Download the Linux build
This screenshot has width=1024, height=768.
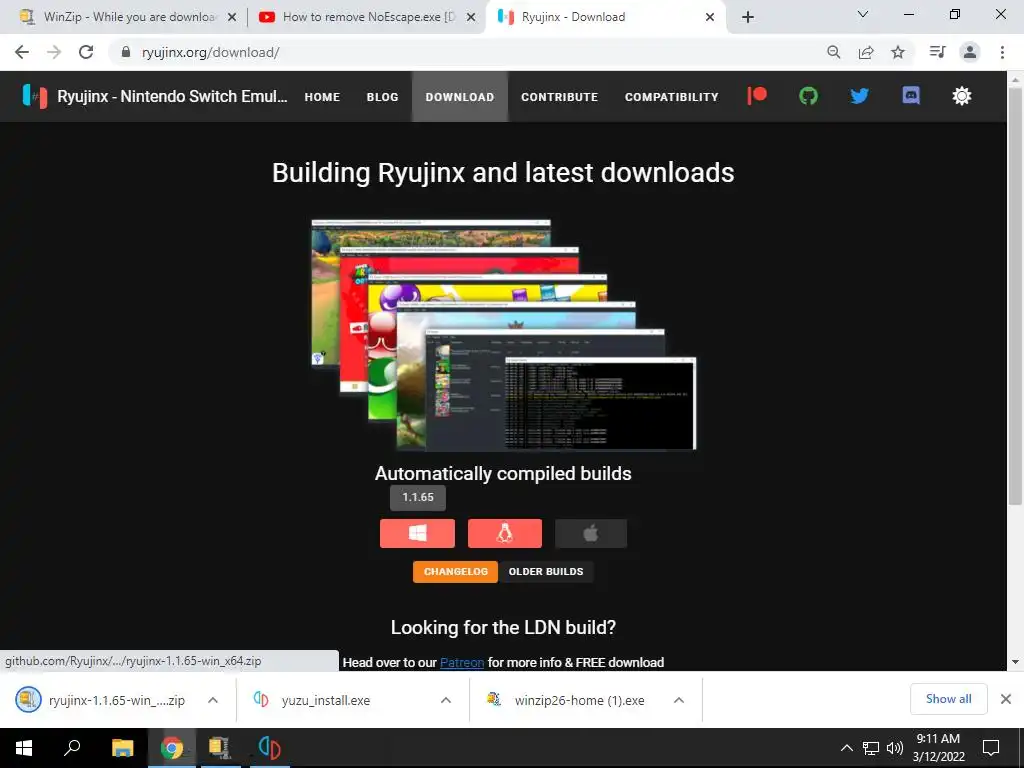tap(505, 534)
